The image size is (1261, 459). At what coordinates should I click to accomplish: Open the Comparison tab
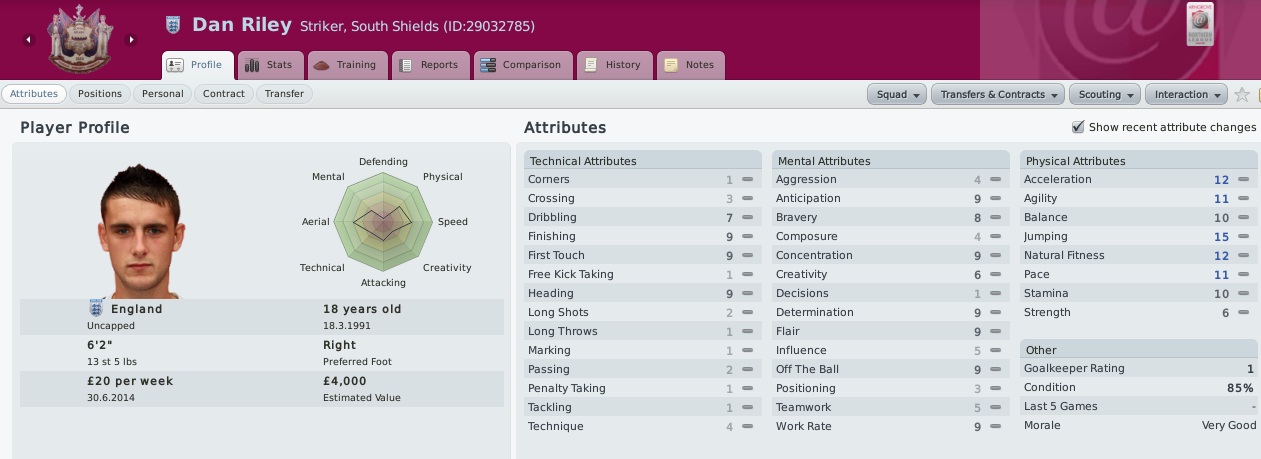point(523,65)
